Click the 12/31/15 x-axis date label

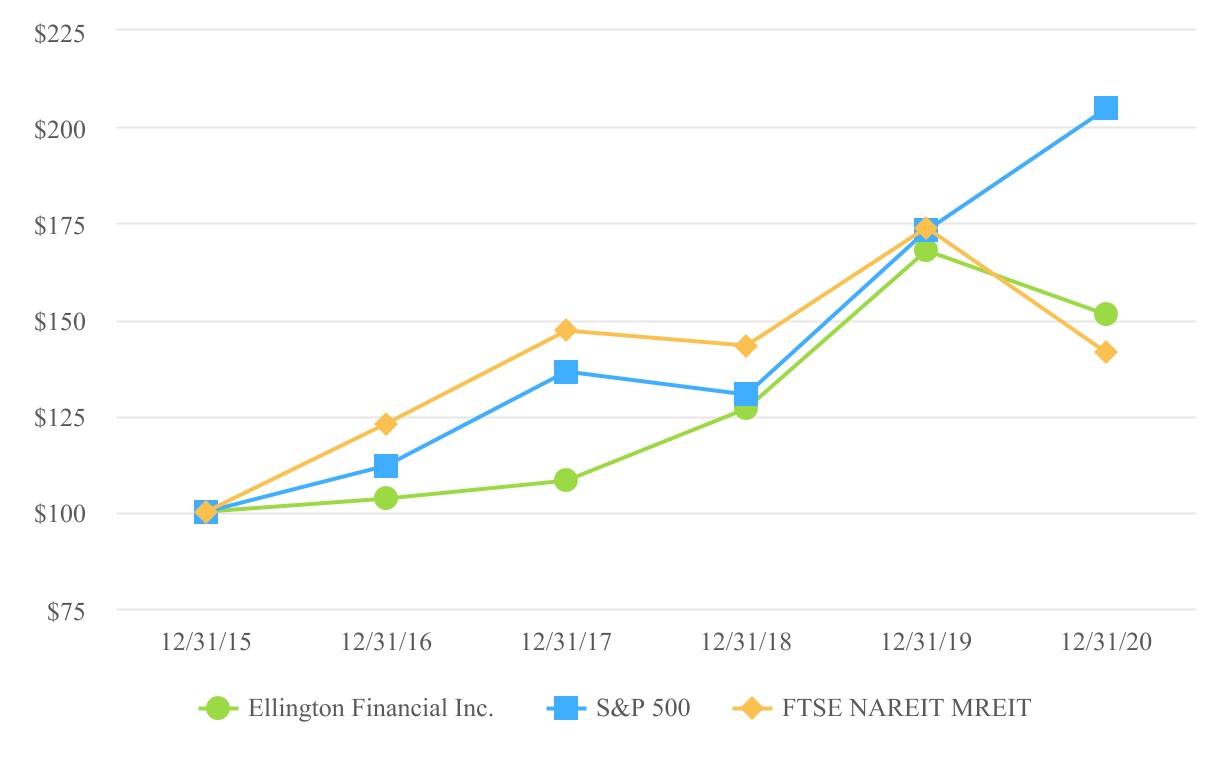click(206, 643)
